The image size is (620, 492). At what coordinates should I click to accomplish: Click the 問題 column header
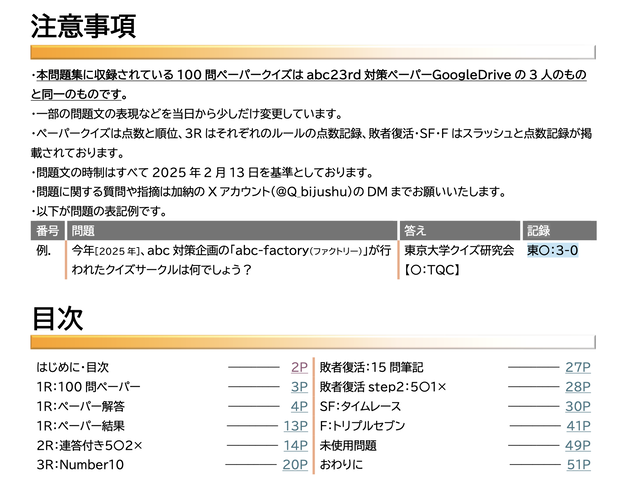(232, 231)
